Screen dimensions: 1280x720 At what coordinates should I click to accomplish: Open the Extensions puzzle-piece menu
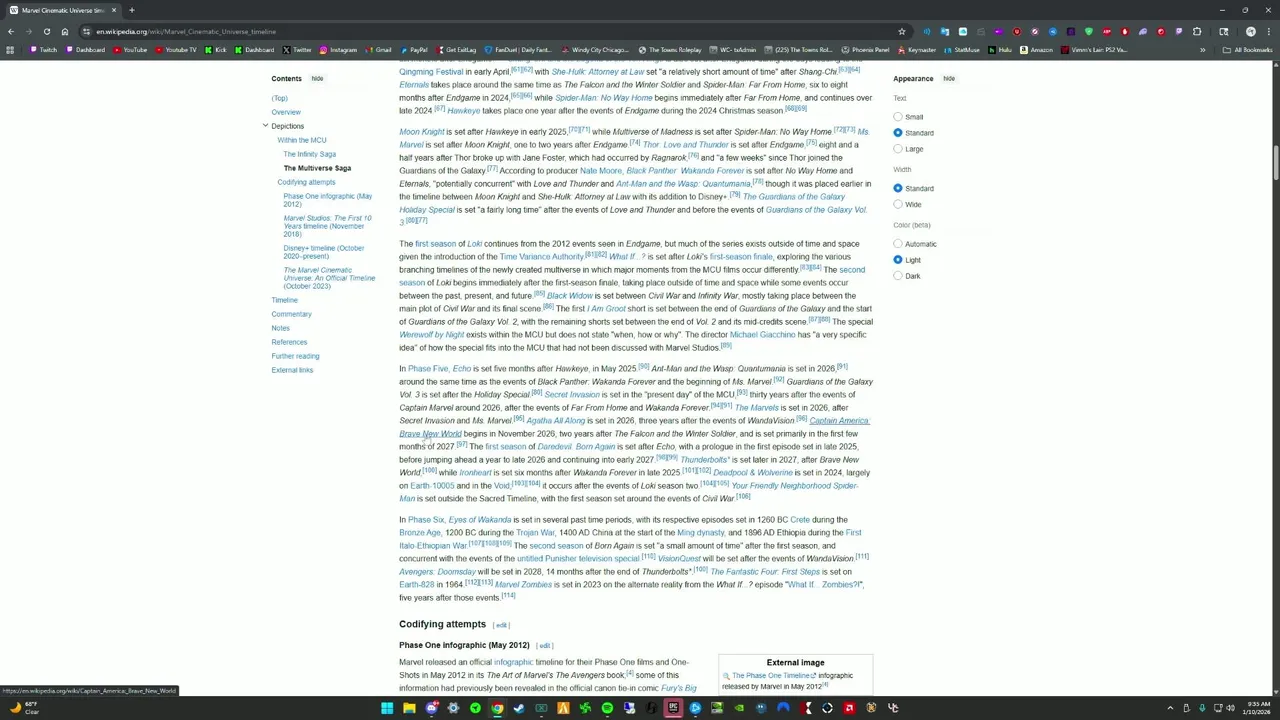(1197, 31)
